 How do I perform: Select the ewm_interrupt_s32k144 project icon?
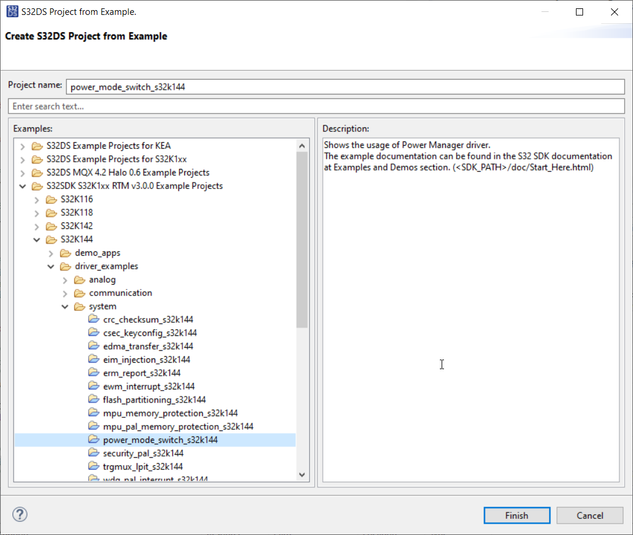tap(94, 386)
